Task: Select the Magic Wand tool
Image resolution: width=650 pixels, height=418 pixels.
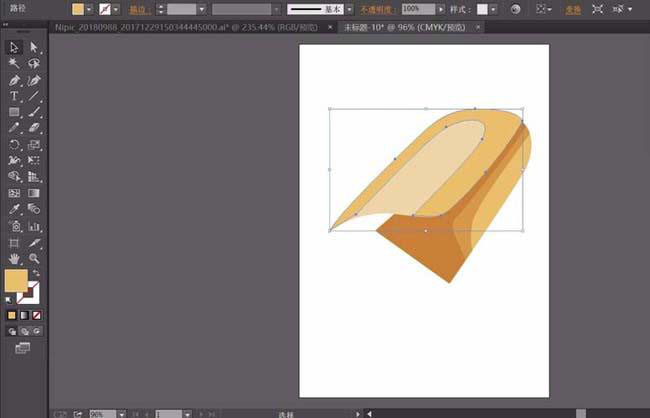Action: click(14, 63)
